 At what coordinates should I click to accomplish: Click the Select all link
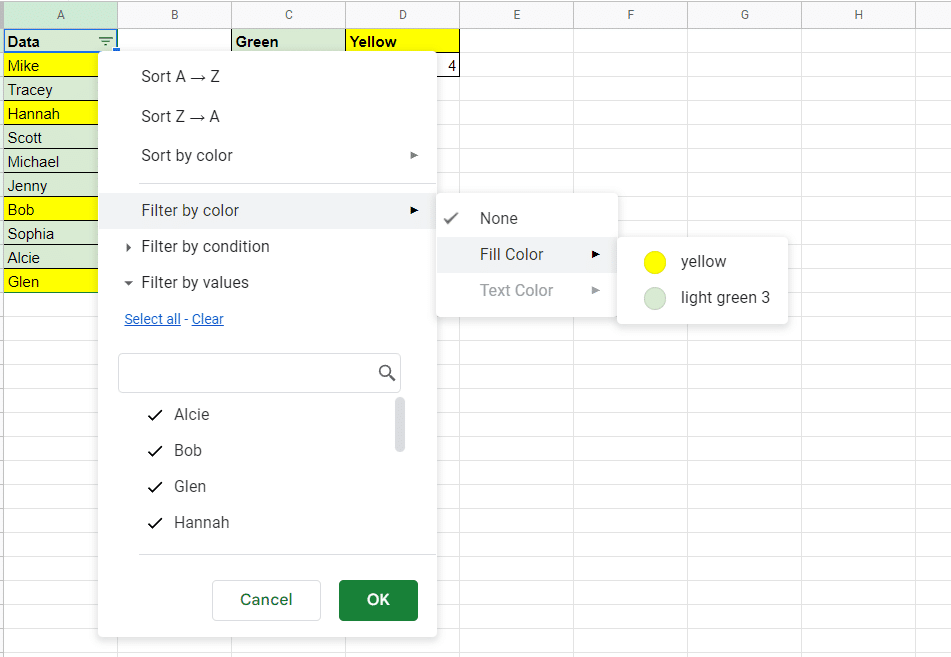pyautogui.click(x=152, y=319)
